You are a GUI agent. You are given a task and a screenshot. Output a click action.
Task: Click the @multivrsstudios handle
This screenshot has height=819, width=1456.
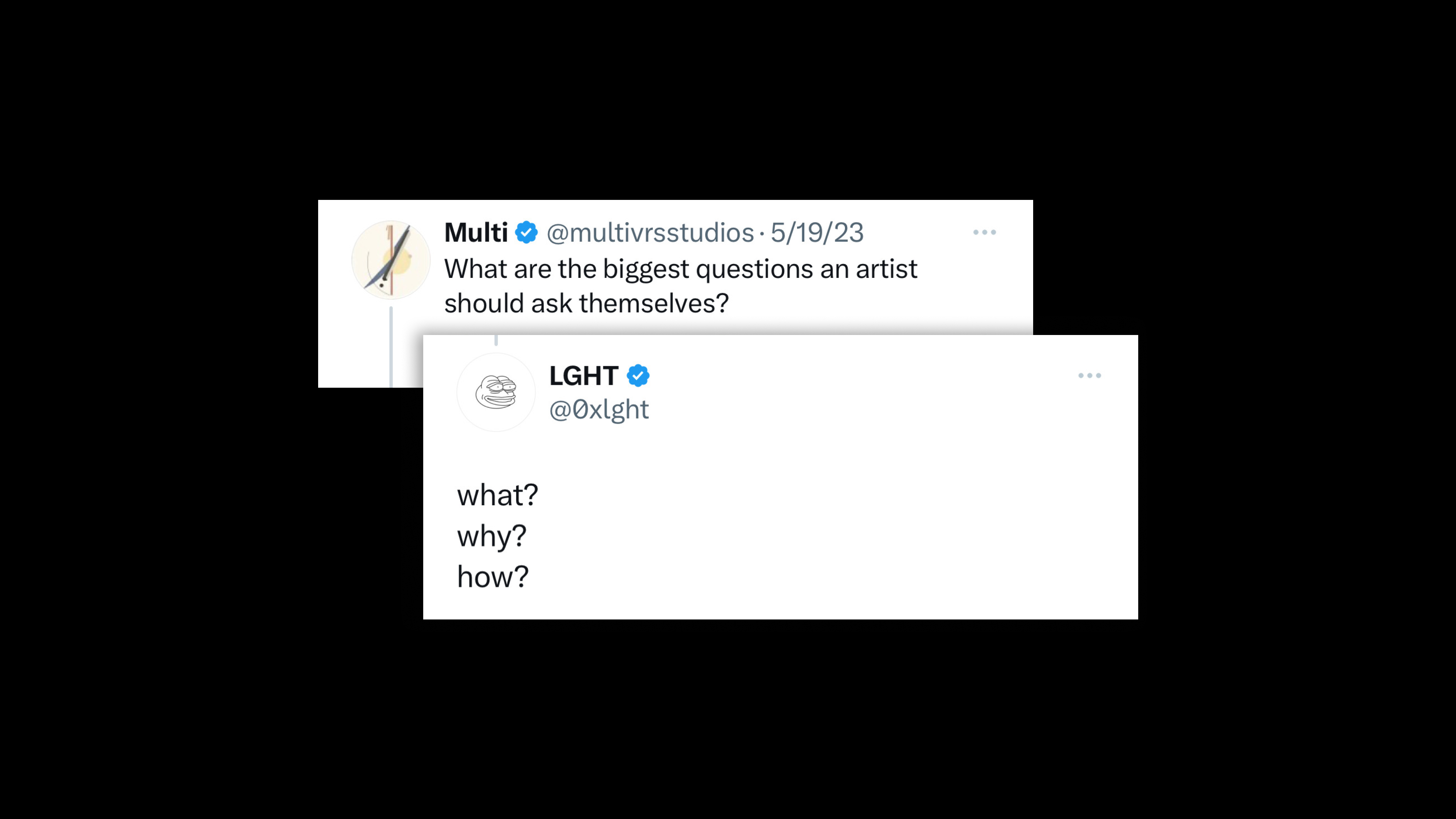tap(650, 233)
